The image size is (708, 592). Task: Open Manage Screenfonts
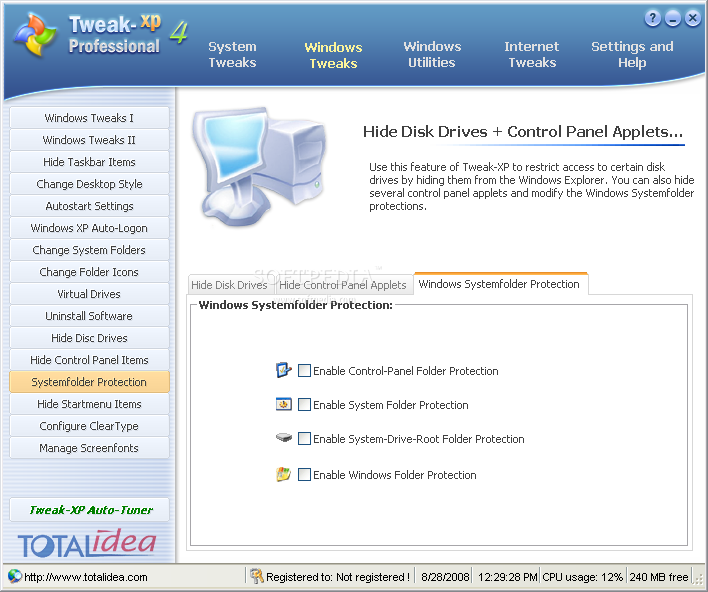(x=89, y=448)
